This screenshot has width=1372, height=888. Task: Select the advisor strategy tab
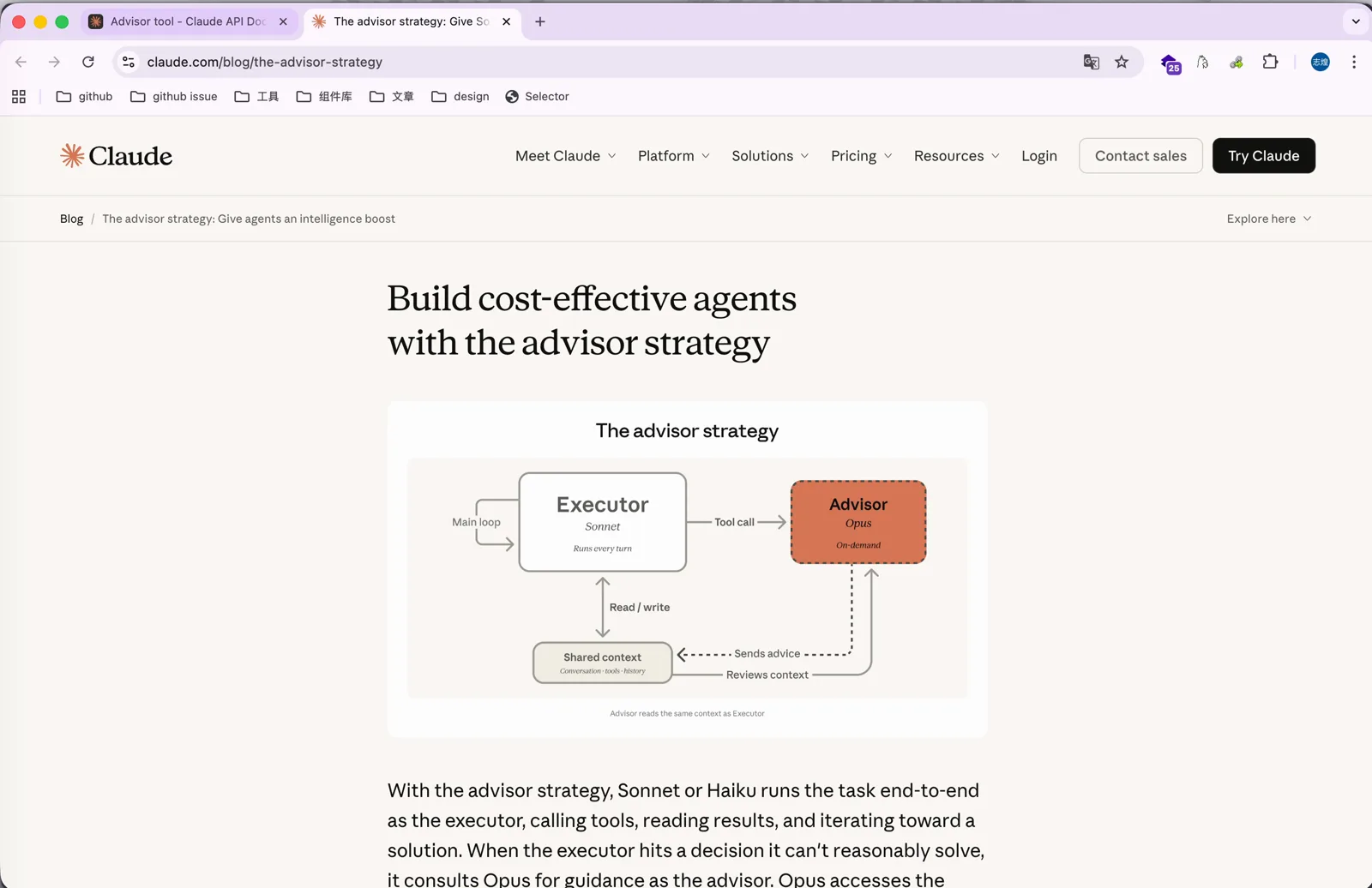[412, 21]
